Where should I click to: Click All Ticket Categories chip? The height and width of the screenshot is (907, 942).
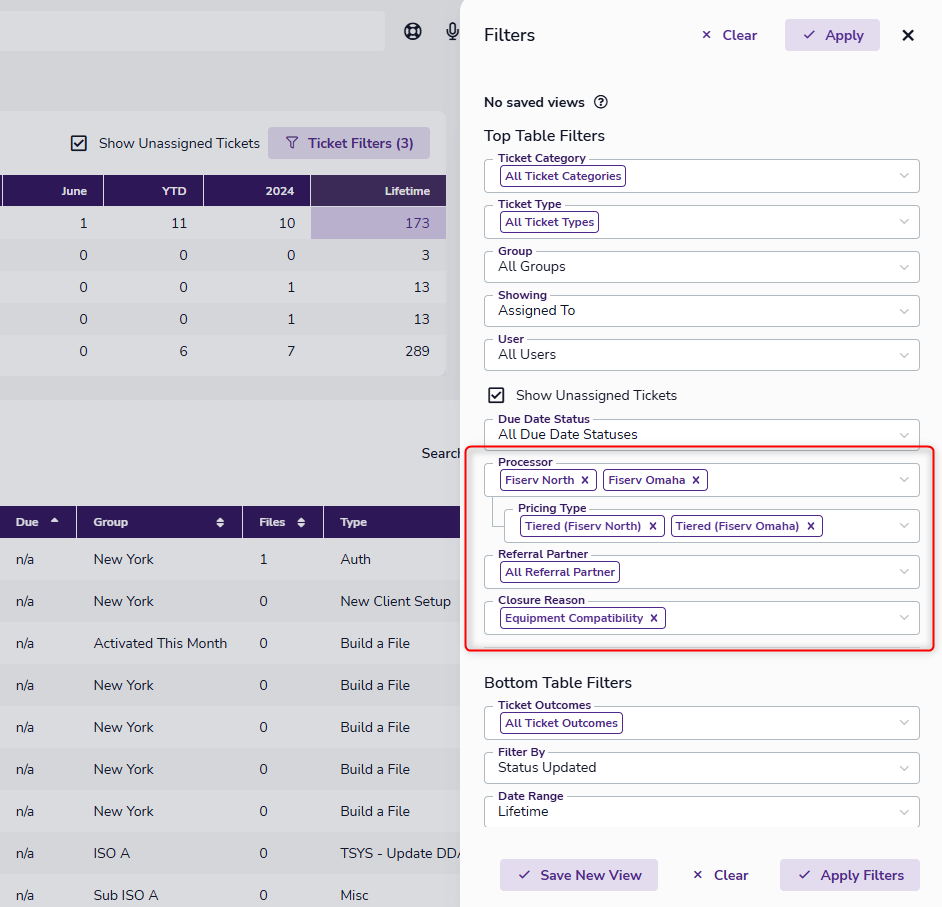[563, 176]
